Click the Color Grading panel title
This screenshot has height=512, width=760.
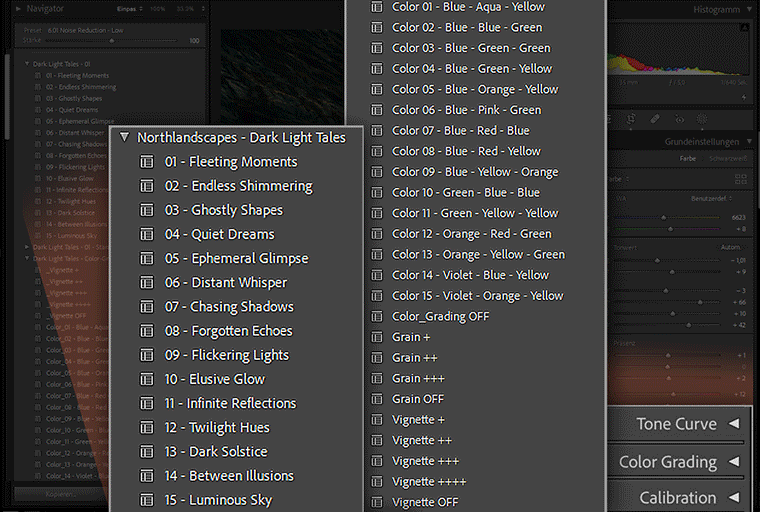668,462
